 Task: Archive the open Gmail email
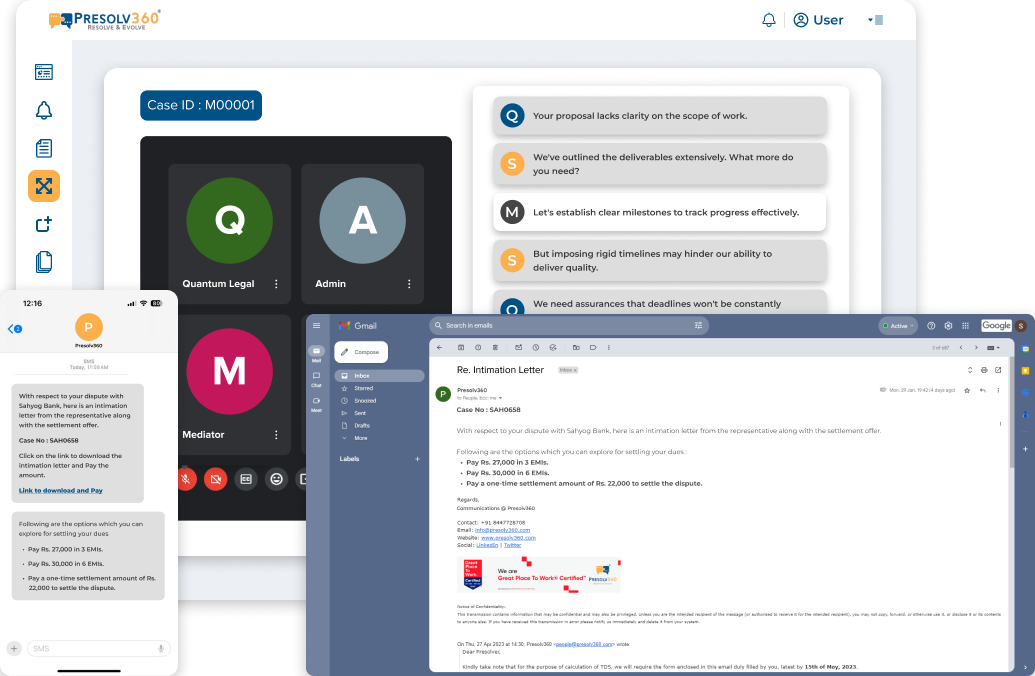pos(461,347)
